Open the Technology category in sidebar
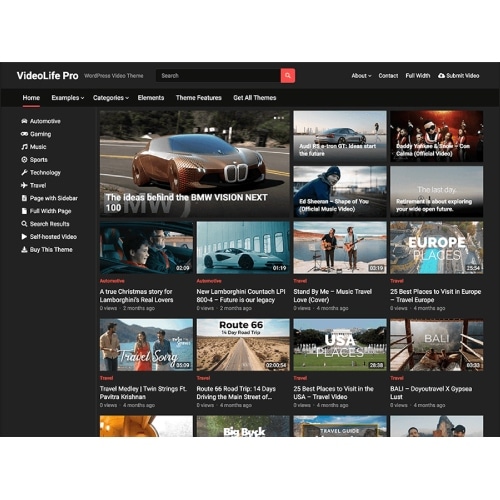 click(45, 172)
